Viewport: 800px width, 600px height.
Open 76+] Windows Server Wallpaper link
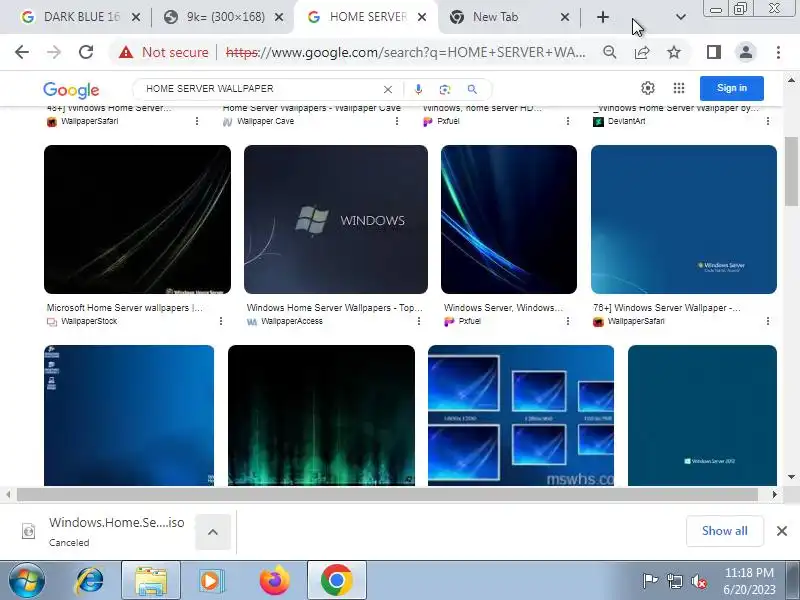667,308
